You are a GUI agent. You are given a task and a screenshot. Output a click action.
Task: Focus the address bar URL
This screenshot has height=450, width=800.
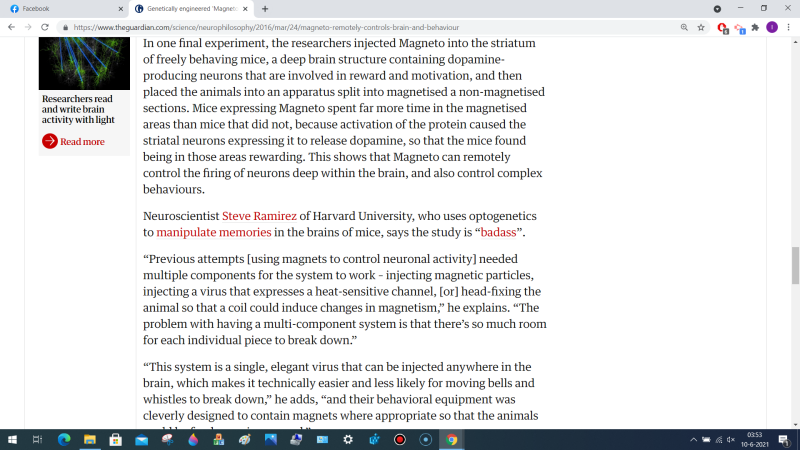pyautogui.click(x=266, y=28)
